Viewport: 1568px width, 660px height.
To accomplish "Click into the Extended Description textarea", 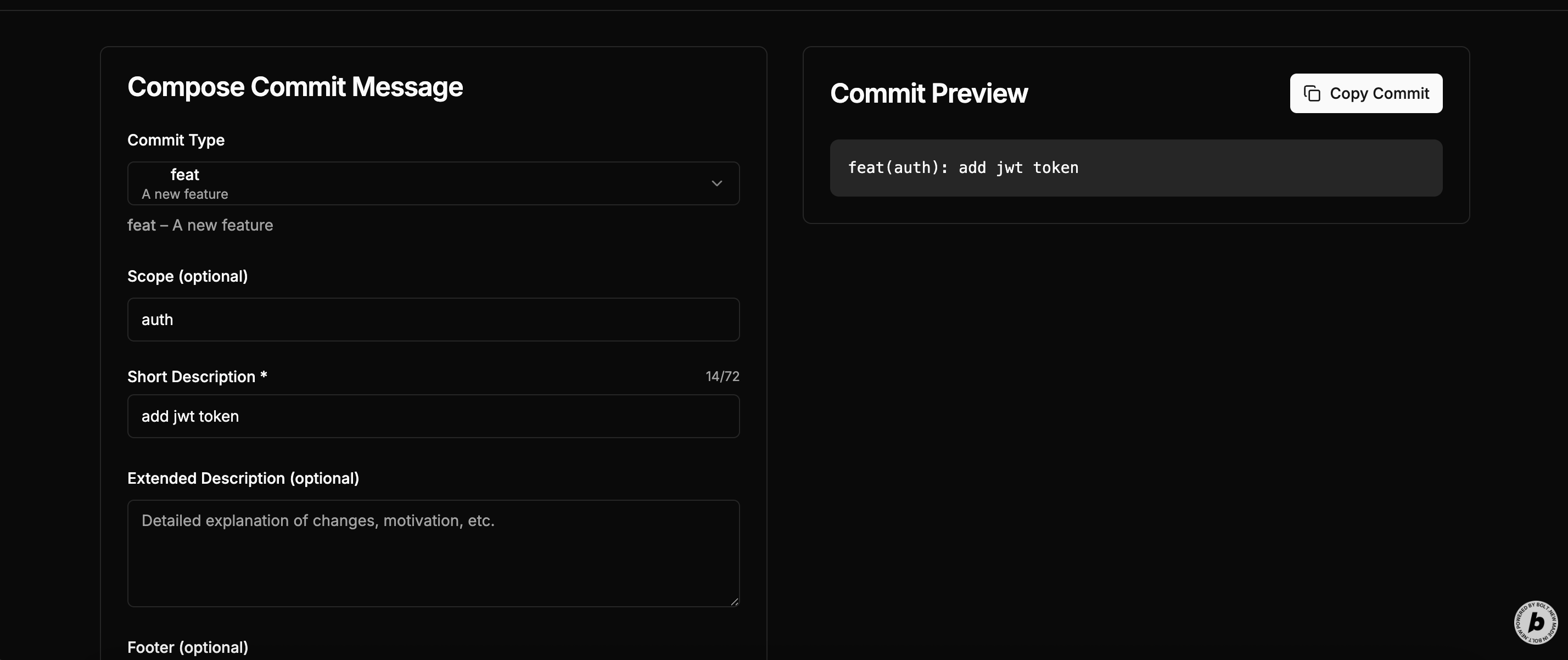I will pyautogui.click(x=433, y=553).
